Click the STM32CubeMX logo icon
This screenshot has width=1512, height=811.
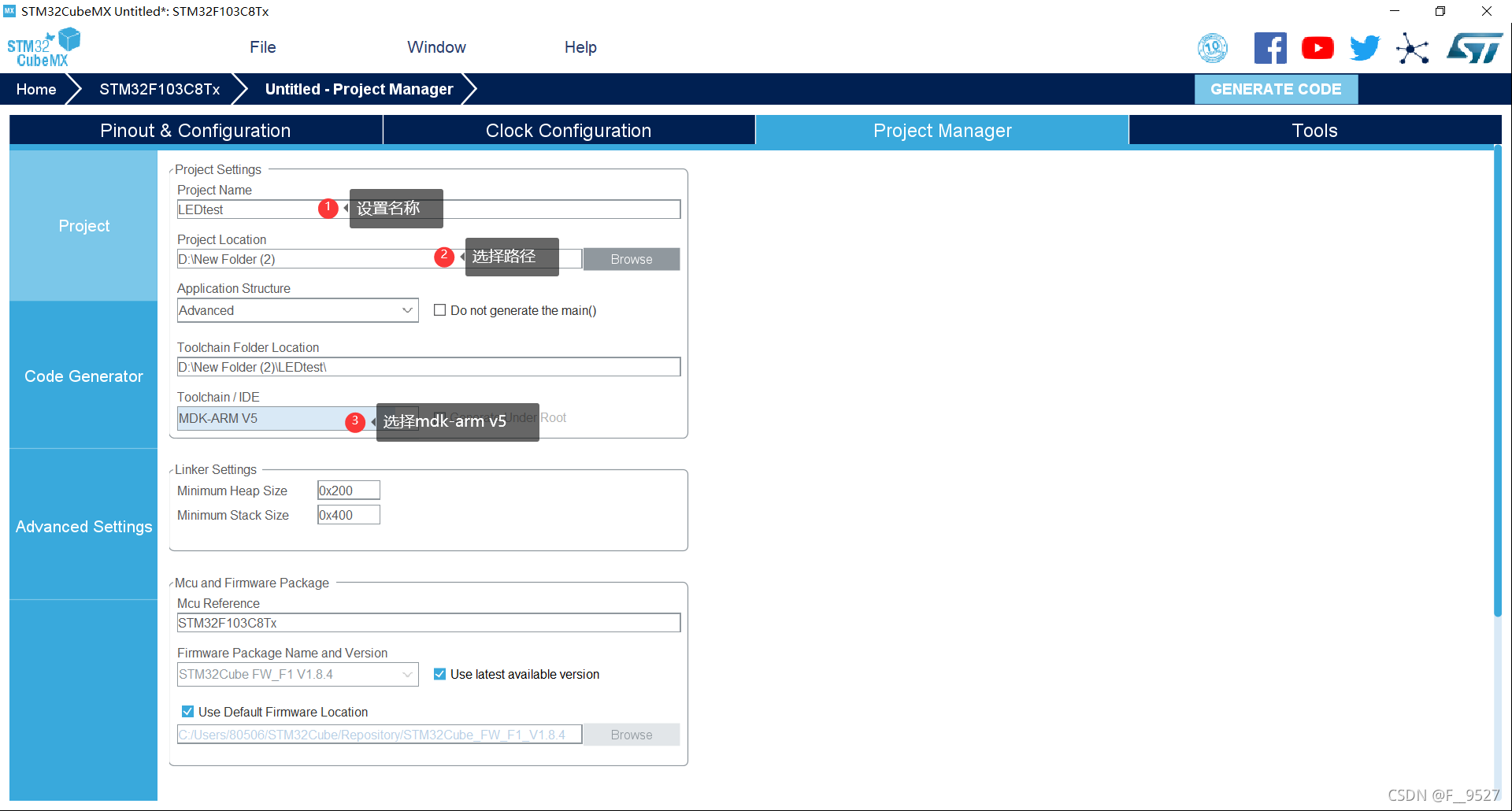pos(44,47)
